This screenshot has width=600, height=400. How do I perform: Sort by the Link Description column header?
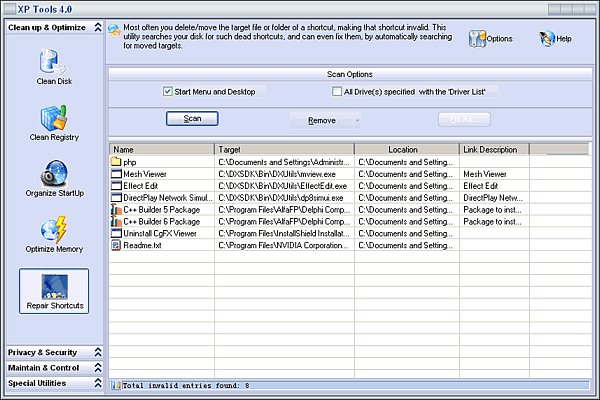tap(495, 149)
